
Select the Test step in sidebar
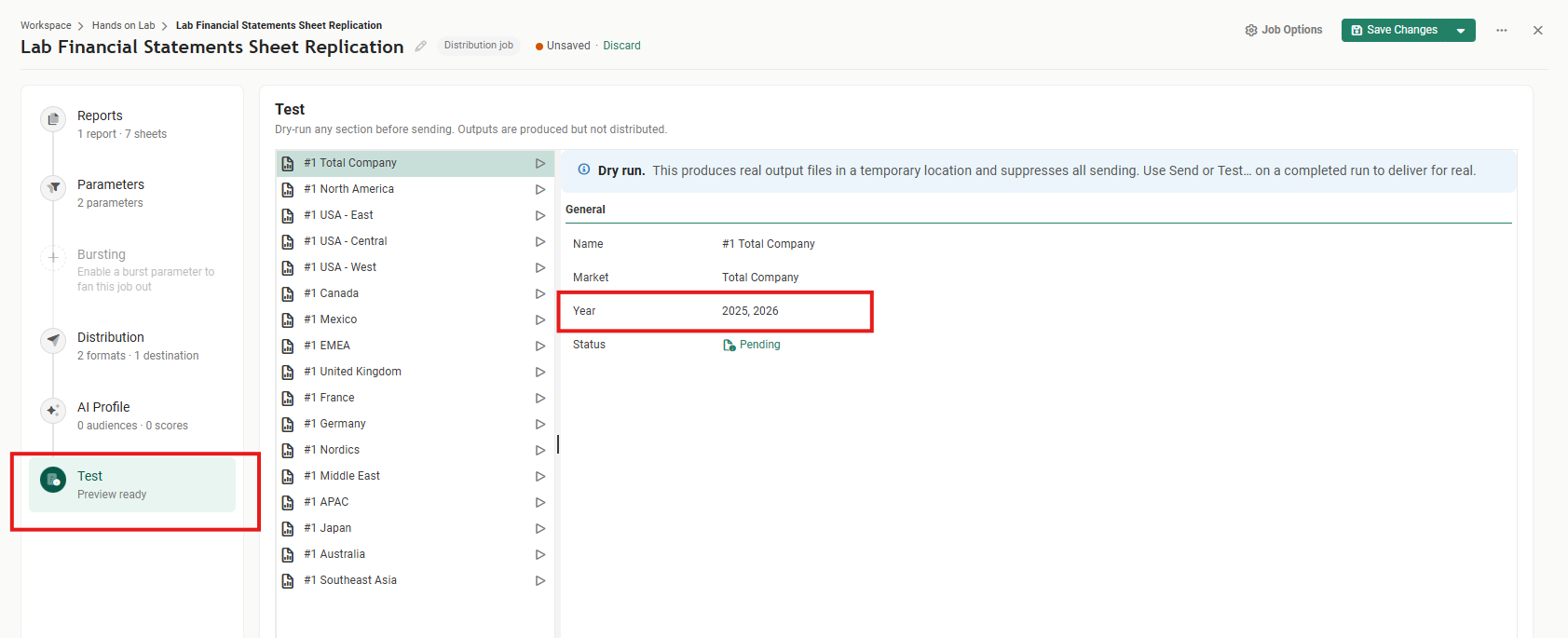click(x=132, y=484)
